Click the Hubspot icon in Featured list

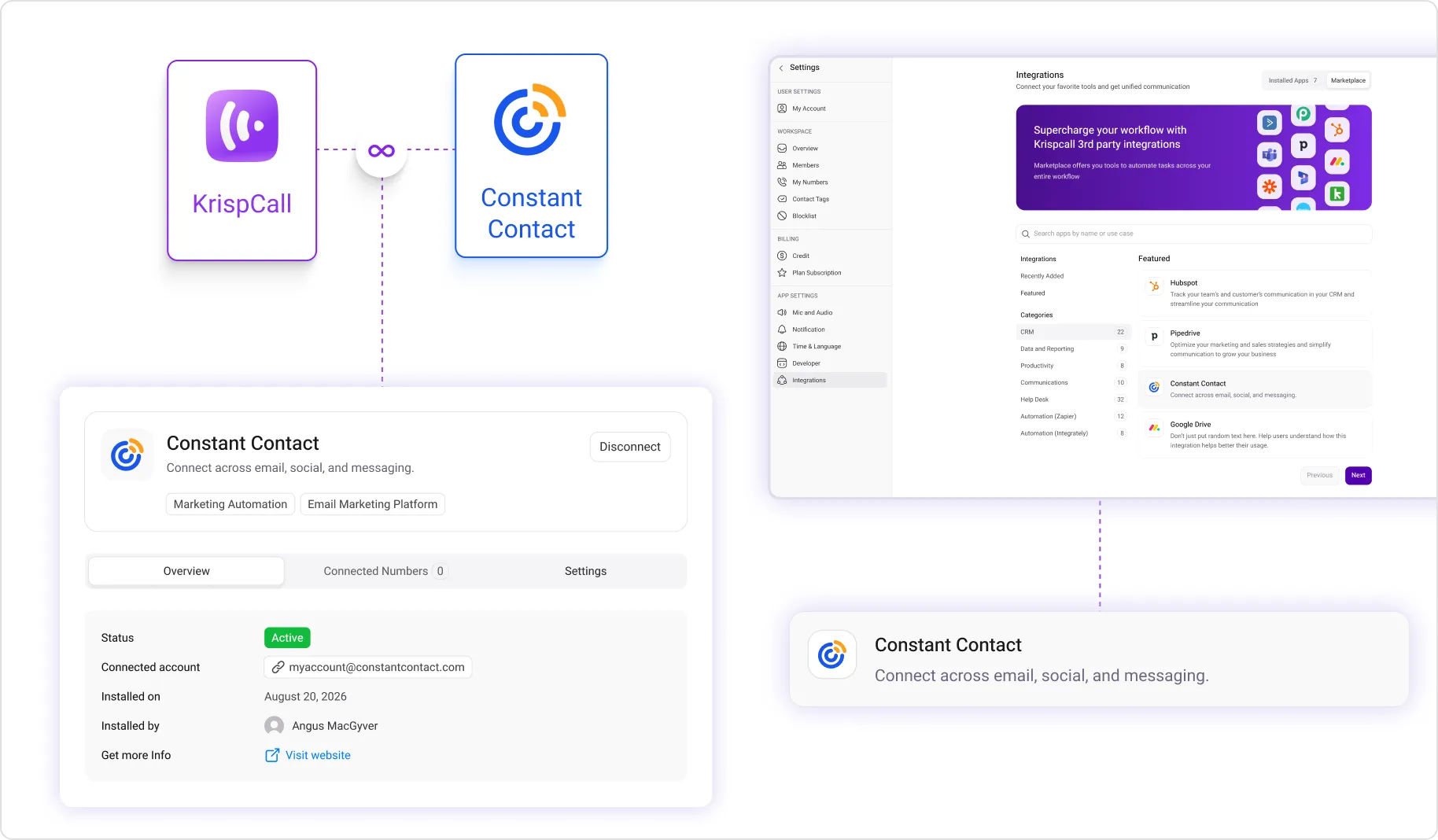(x=1154, y=286)
